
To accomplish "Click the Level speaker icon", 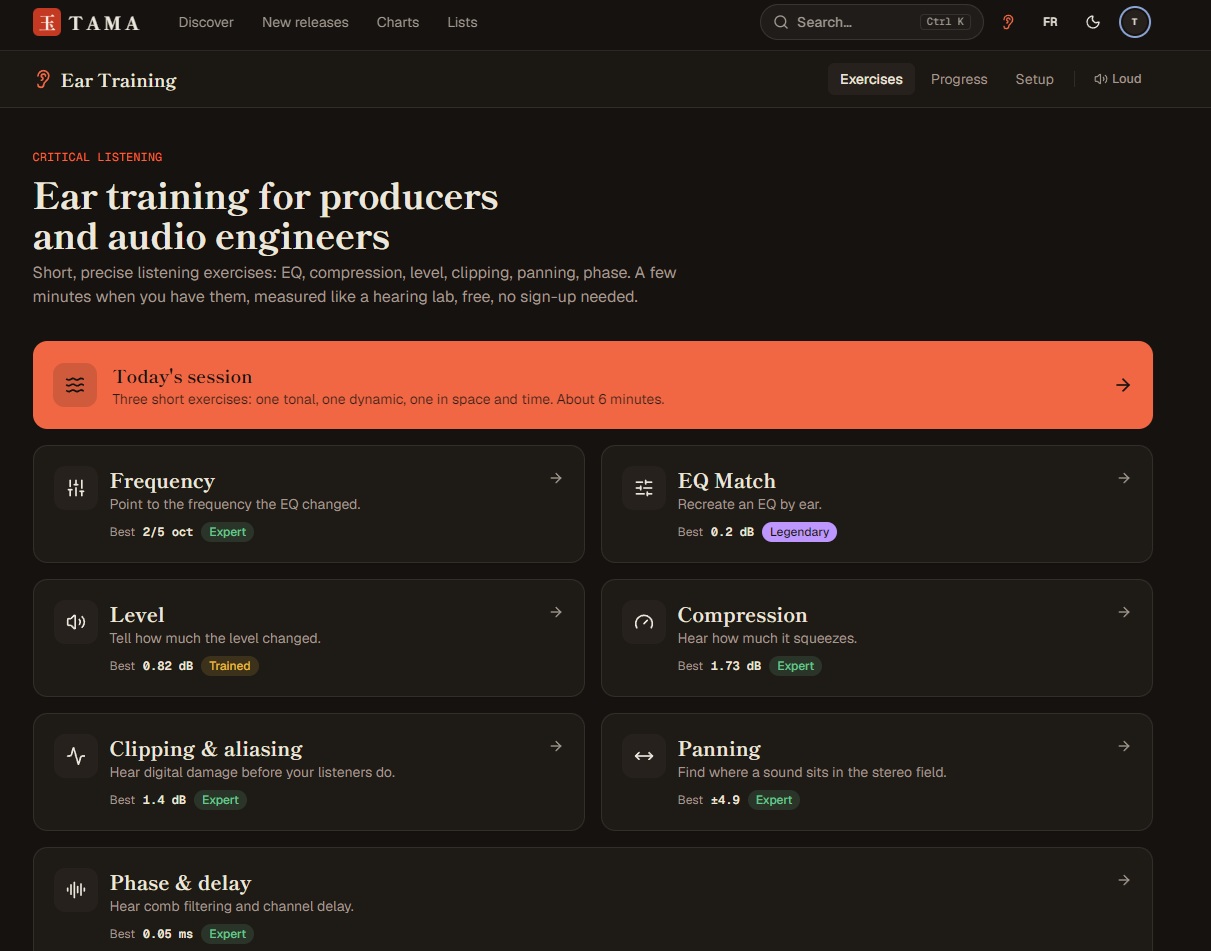I will (76, 622).
